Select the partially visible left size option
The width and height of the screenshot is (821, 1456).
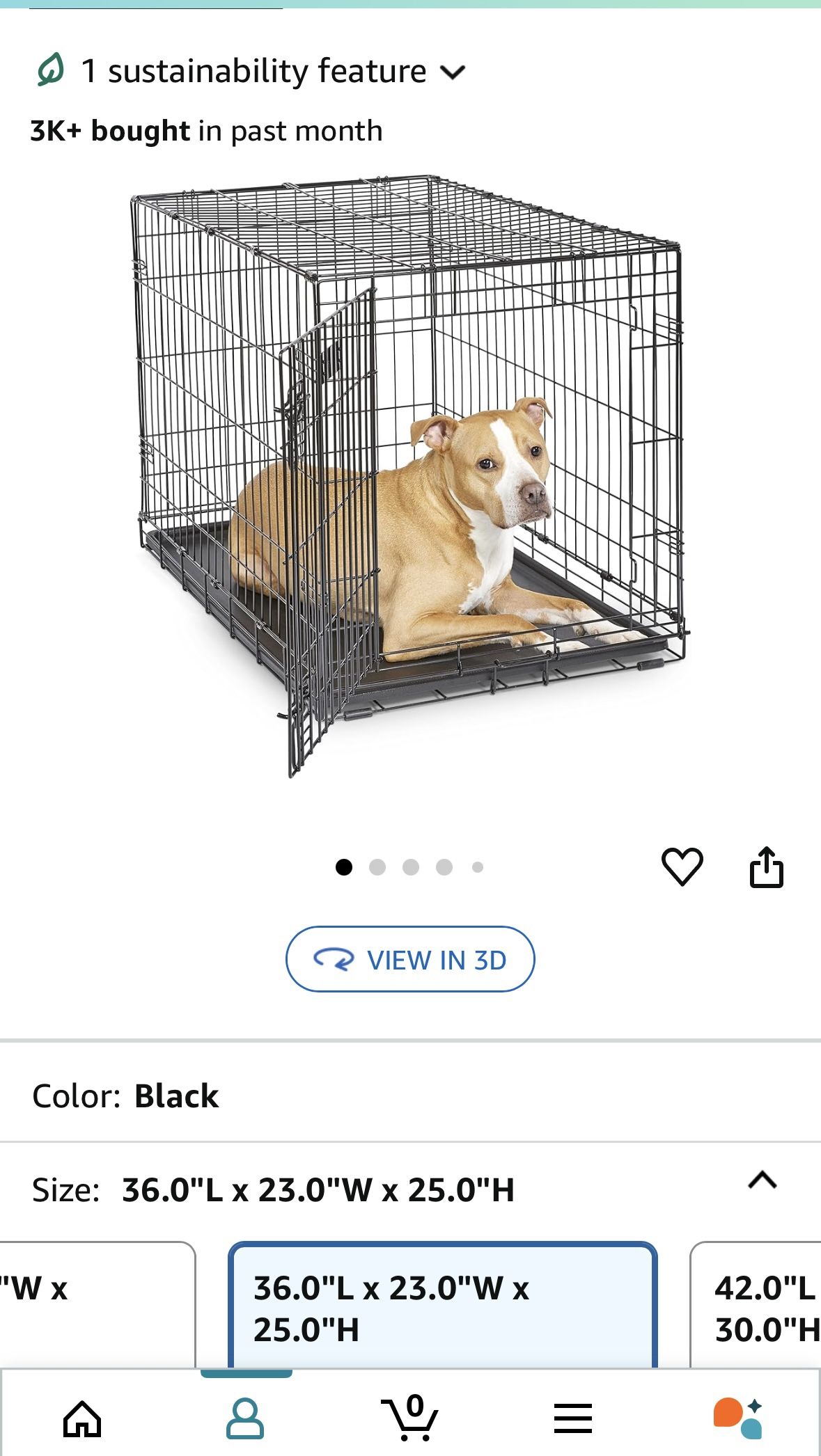click(97, 1306)
